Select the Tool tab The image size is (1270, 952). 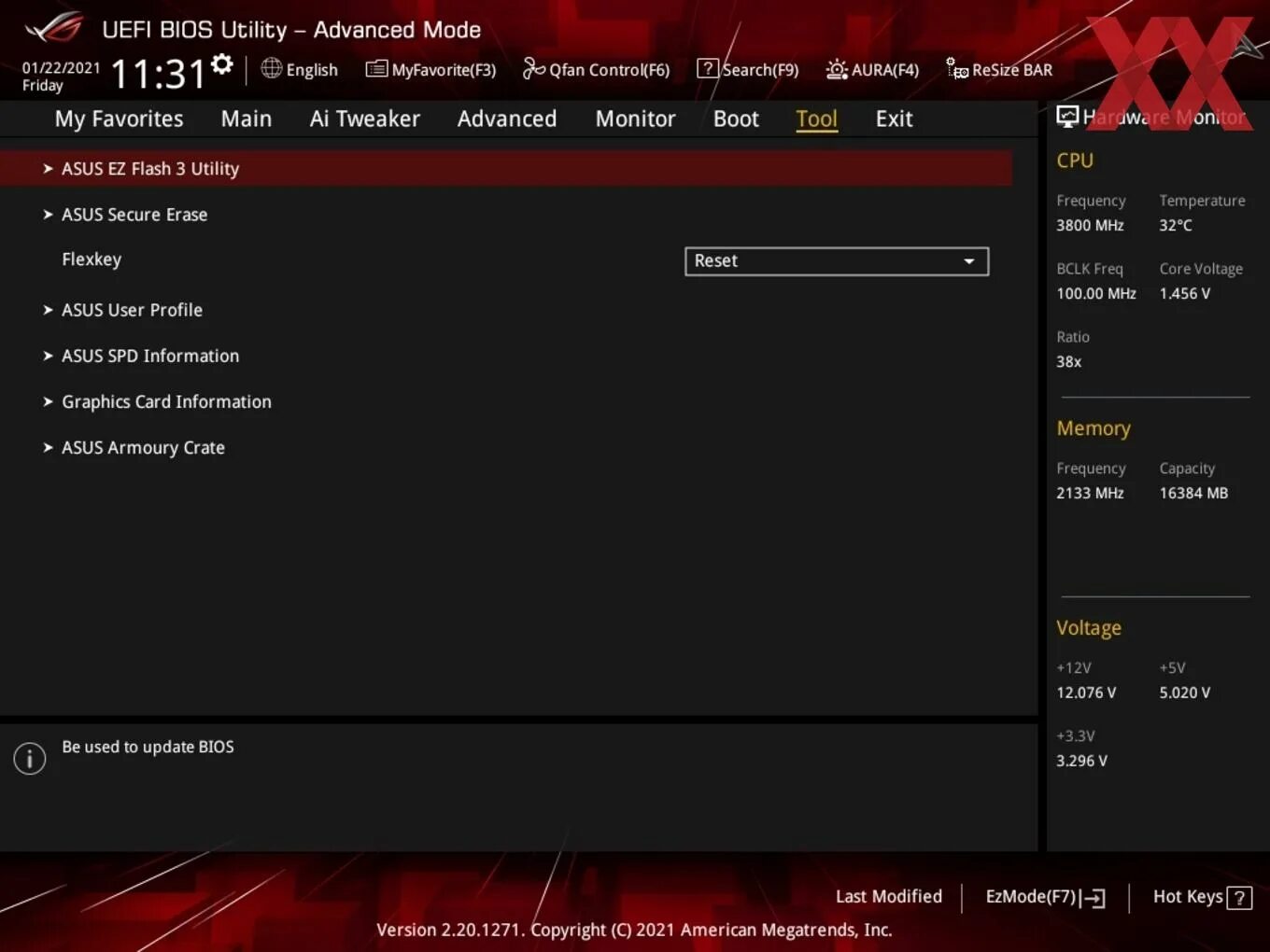click(816, 119)
